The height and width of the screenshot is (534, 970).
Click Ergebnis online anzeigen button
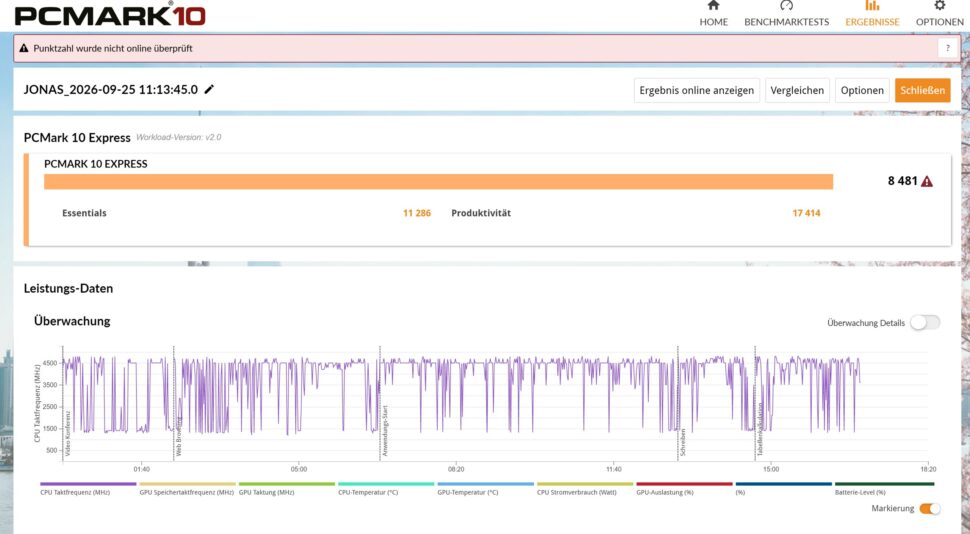pyautogui.click(x=697, y=90)
